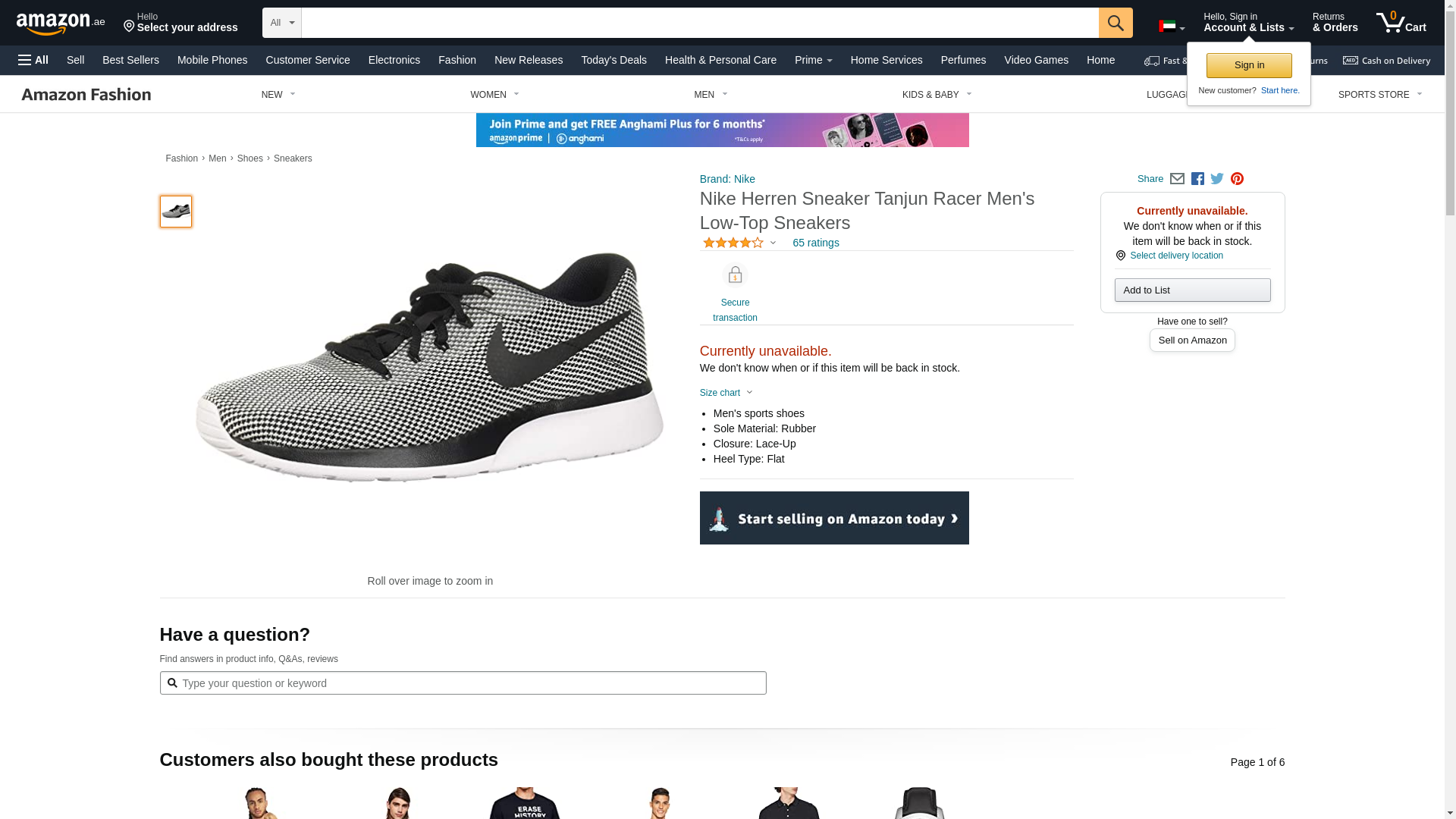The image size is (1456, 819).
Task: Share the product on Facebook
Action: click(x=1197, y=179)
